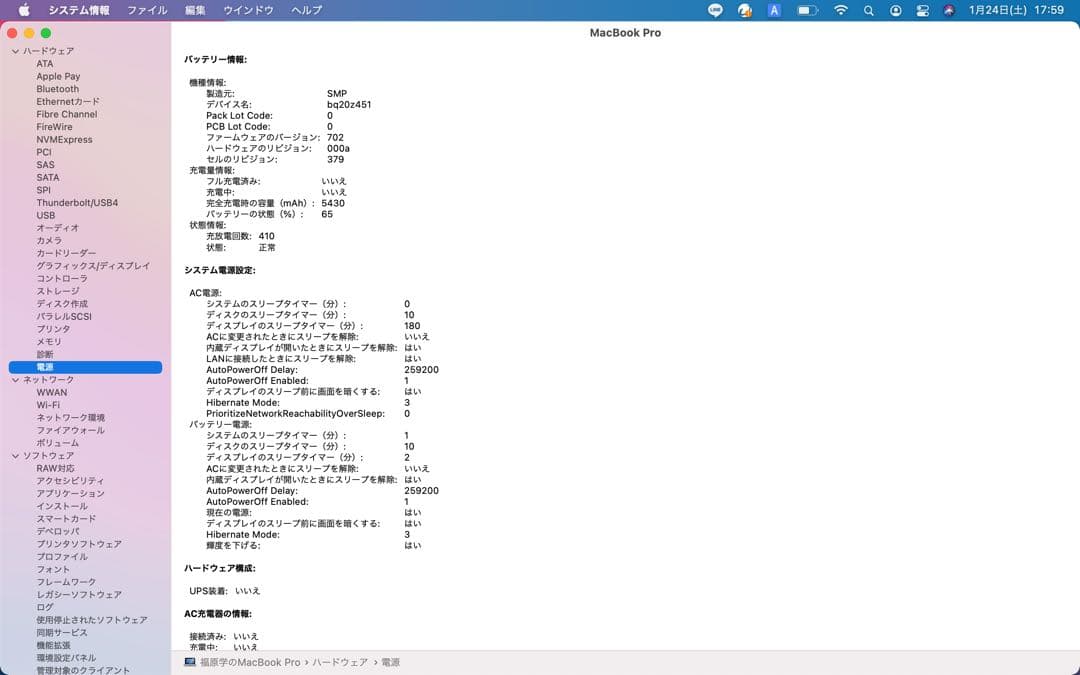
Task: Open Spotlight search from the menu bar
Action: click(x=867, y=10)
